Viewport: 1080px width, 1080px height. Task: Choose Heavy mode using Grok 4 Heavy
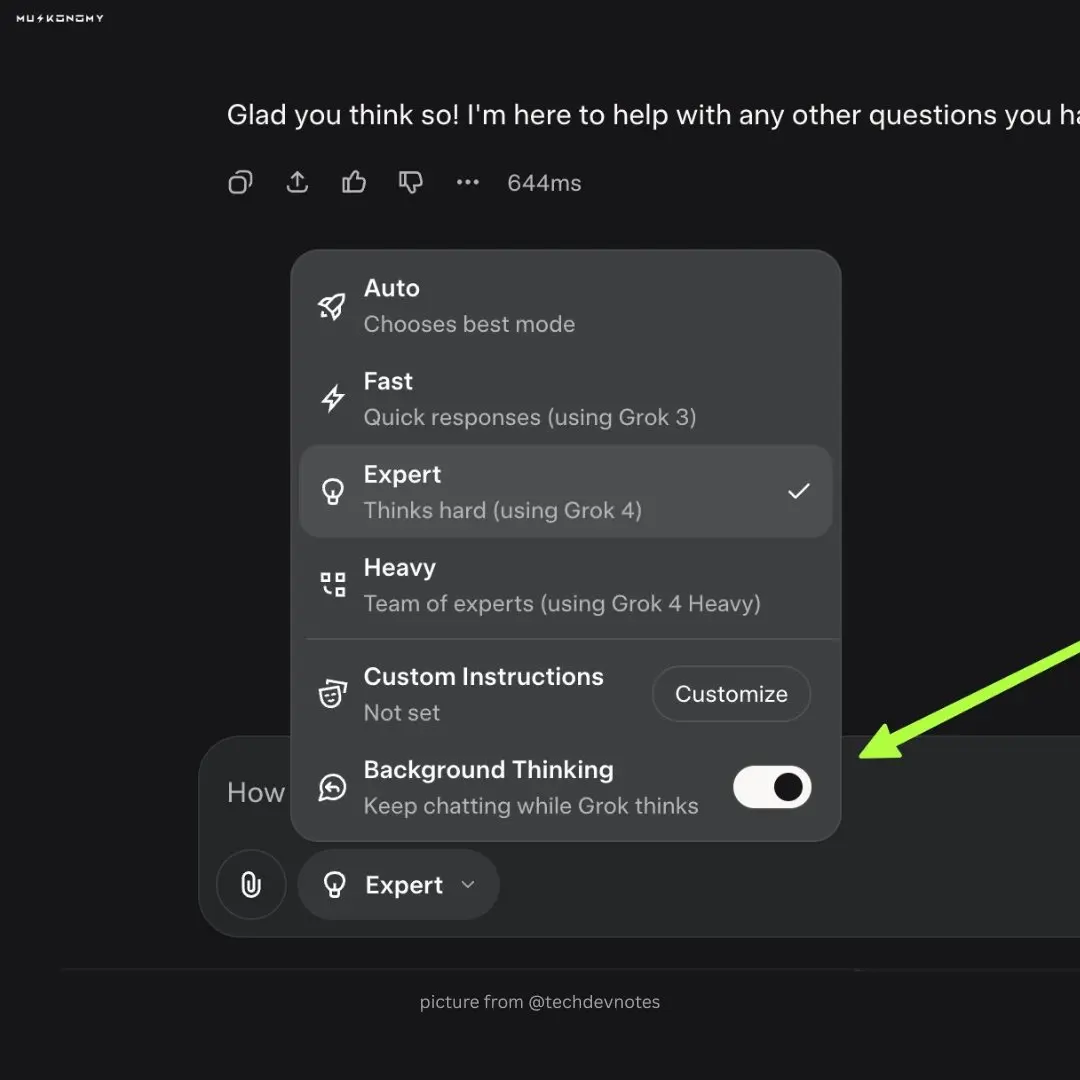(x=566, y=585)
